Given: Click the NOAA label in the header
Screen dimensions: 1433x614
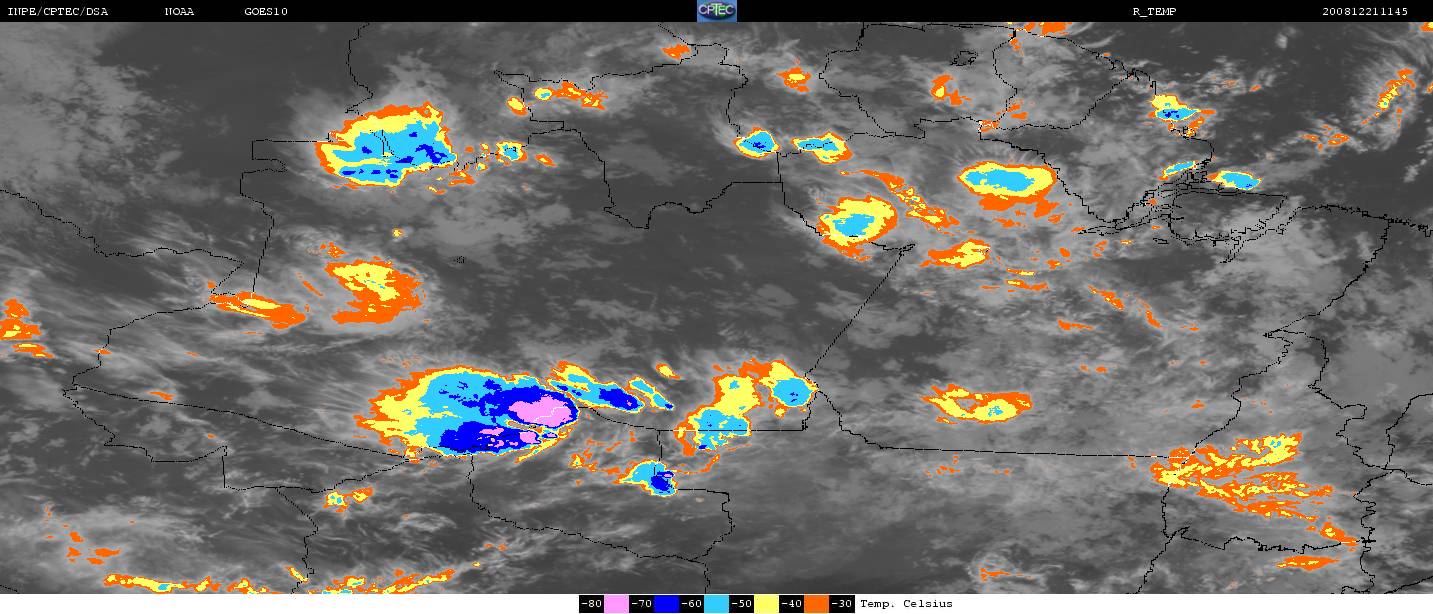Looking at the screenshot, I should pyautogui.click(x=179, y=11).
